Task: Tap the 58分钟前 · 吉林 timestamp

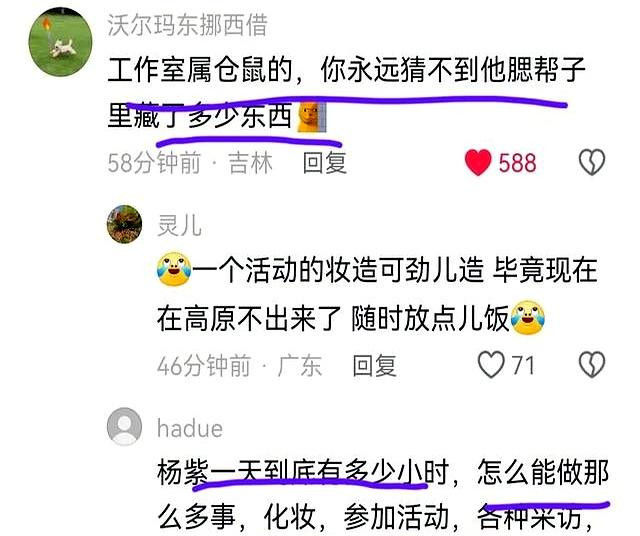Action: click(190, 163)
